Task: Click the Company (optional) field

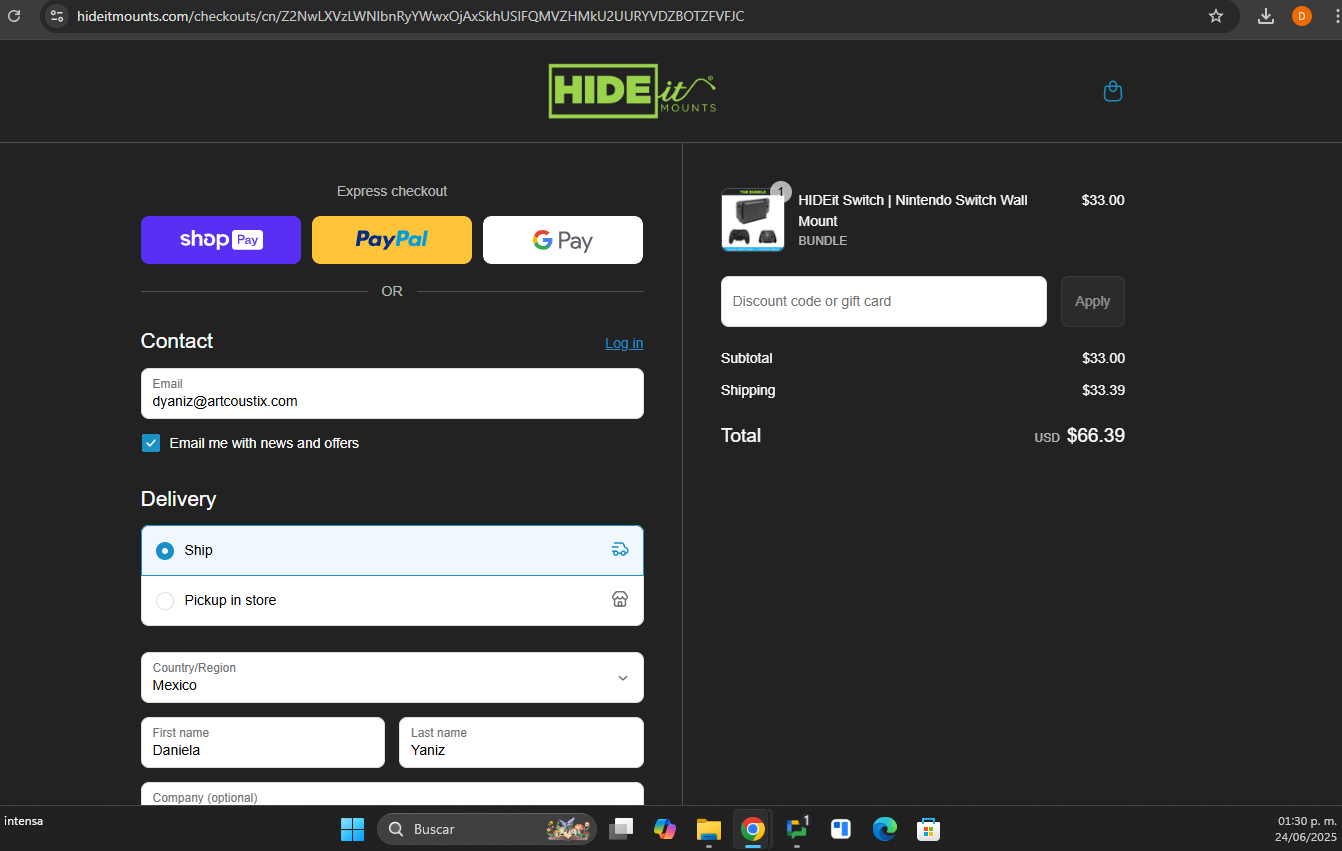Action: 392,794
